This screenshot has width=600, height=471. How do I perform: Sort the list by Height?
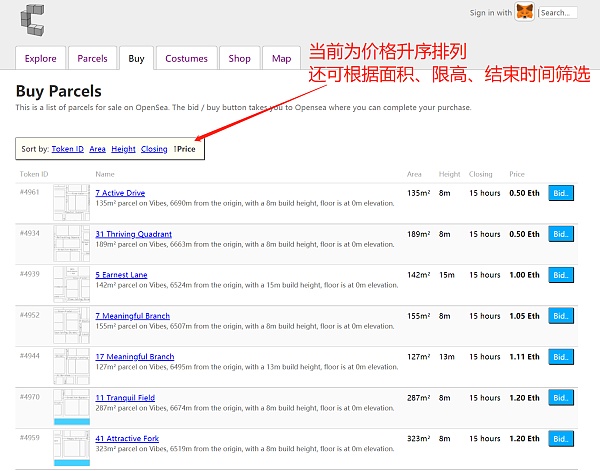pos(123,149)
